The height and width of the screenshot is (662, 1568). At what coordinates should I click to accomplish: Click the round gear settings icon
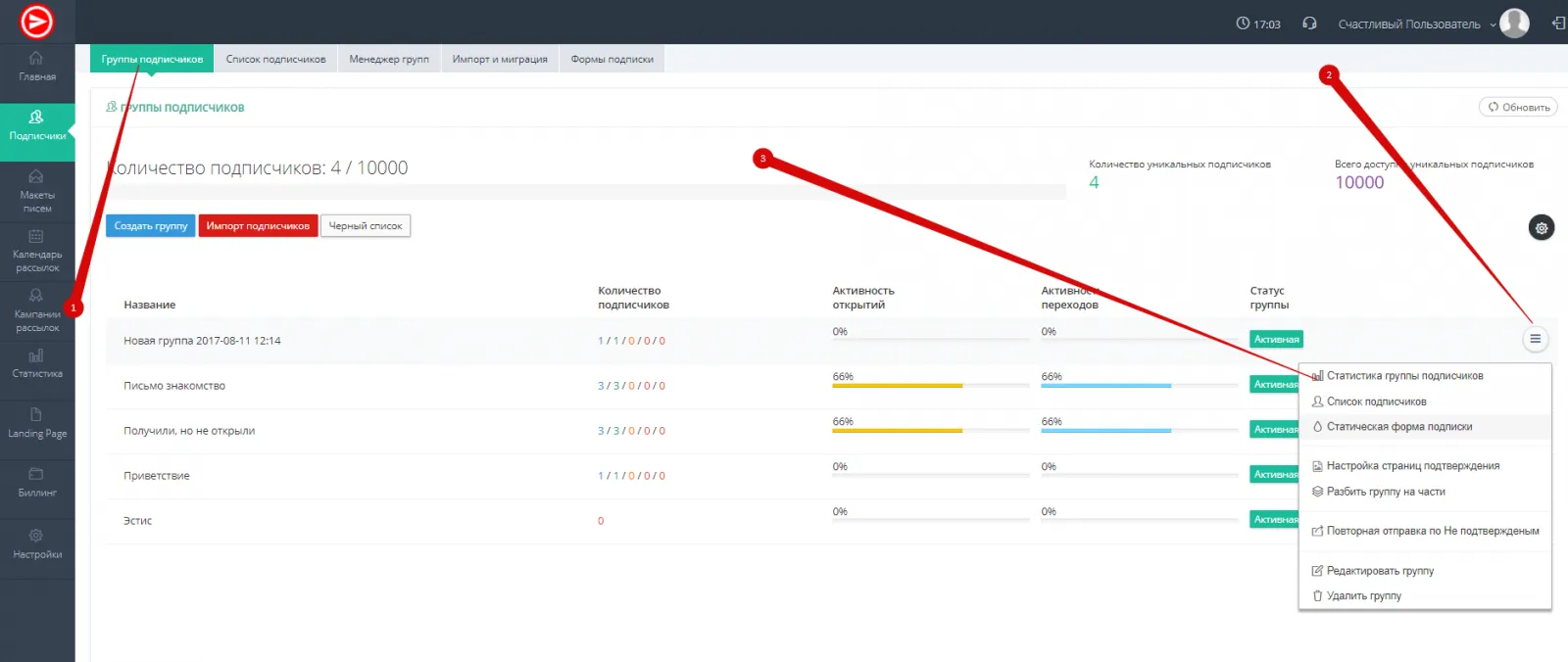(x=1542, y=228)
